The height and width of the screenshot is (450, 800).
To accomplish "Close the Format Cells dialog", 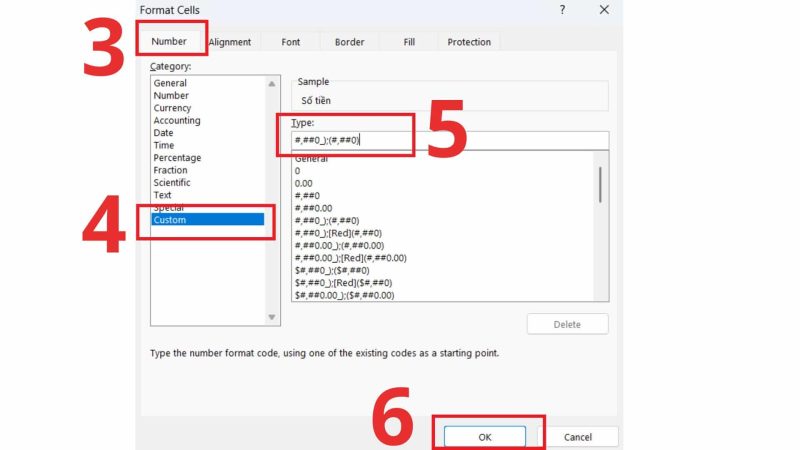I will tap(604, 10).
